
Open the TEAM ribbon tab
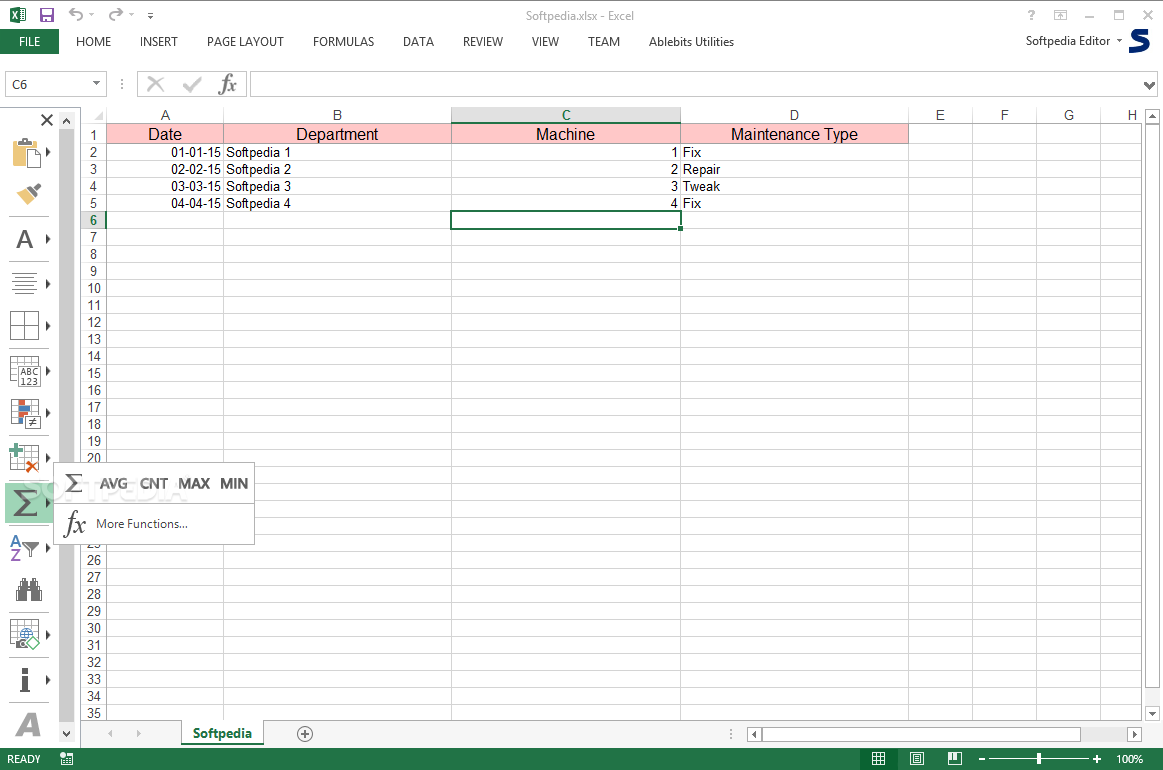pos(604,42)
